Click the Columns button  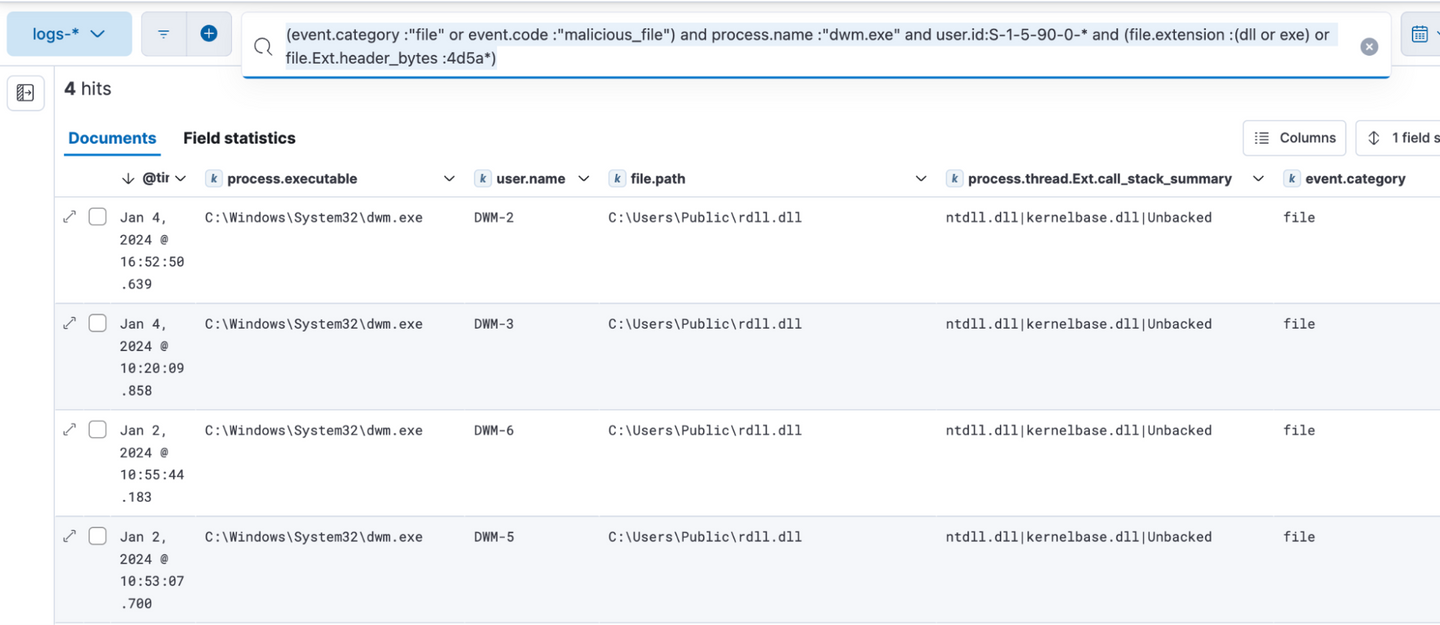[1294, 138]
